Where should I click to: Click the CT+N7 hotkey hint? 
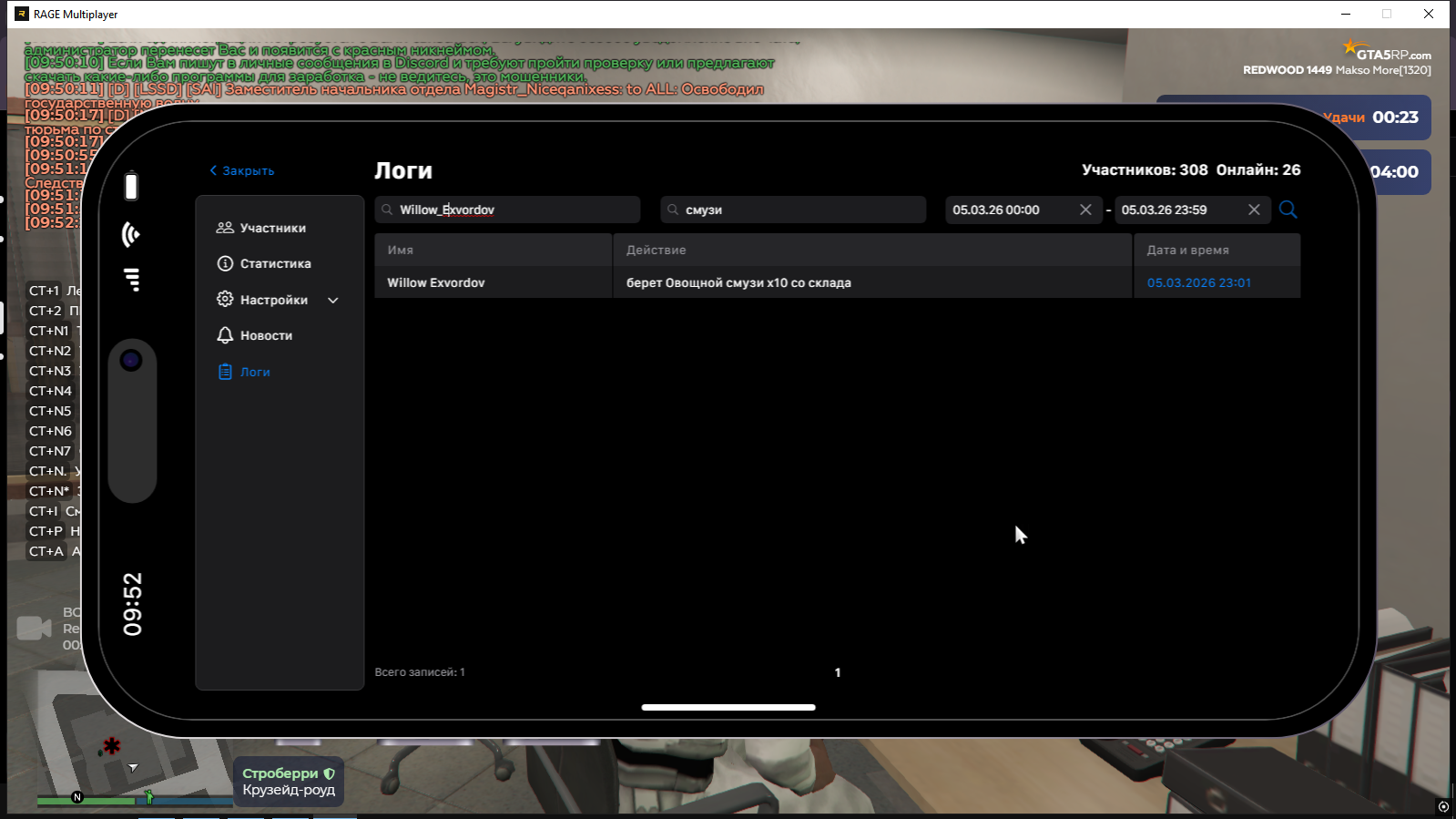pos(50,451)
